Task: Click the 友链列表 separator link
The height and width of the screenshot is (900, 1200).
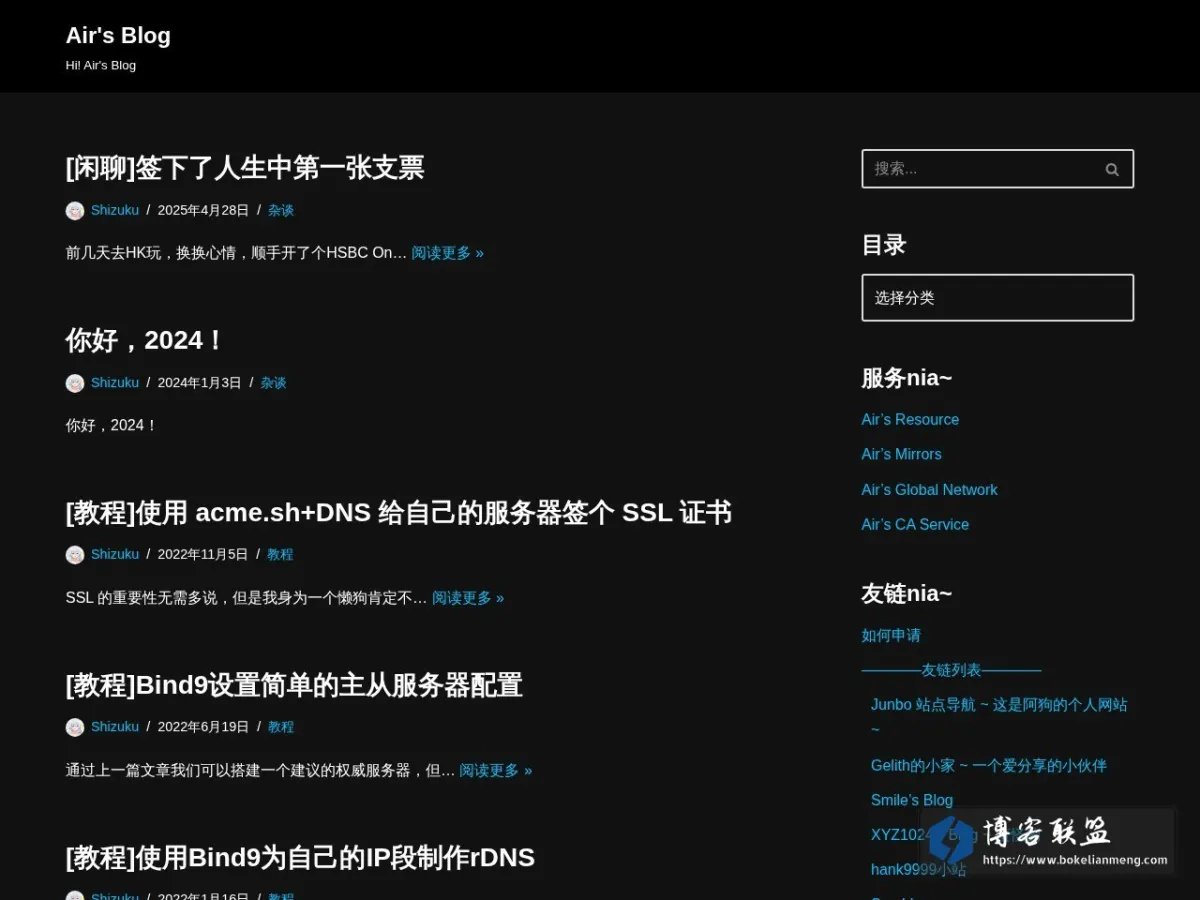Action: click(x=951, y=670)
